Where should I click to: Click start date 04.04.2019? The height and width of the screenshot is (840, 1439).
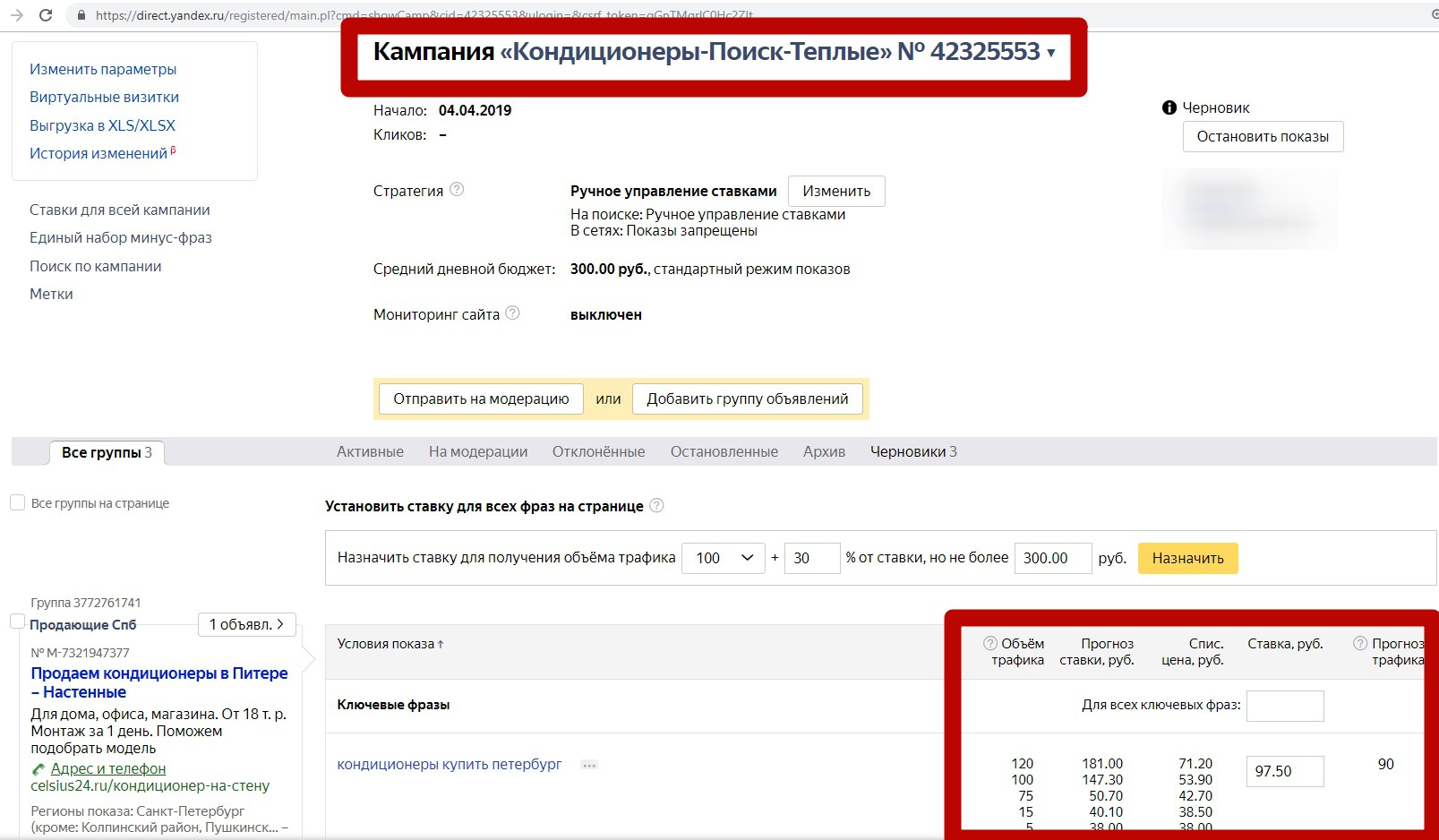(x=475, y=110)
